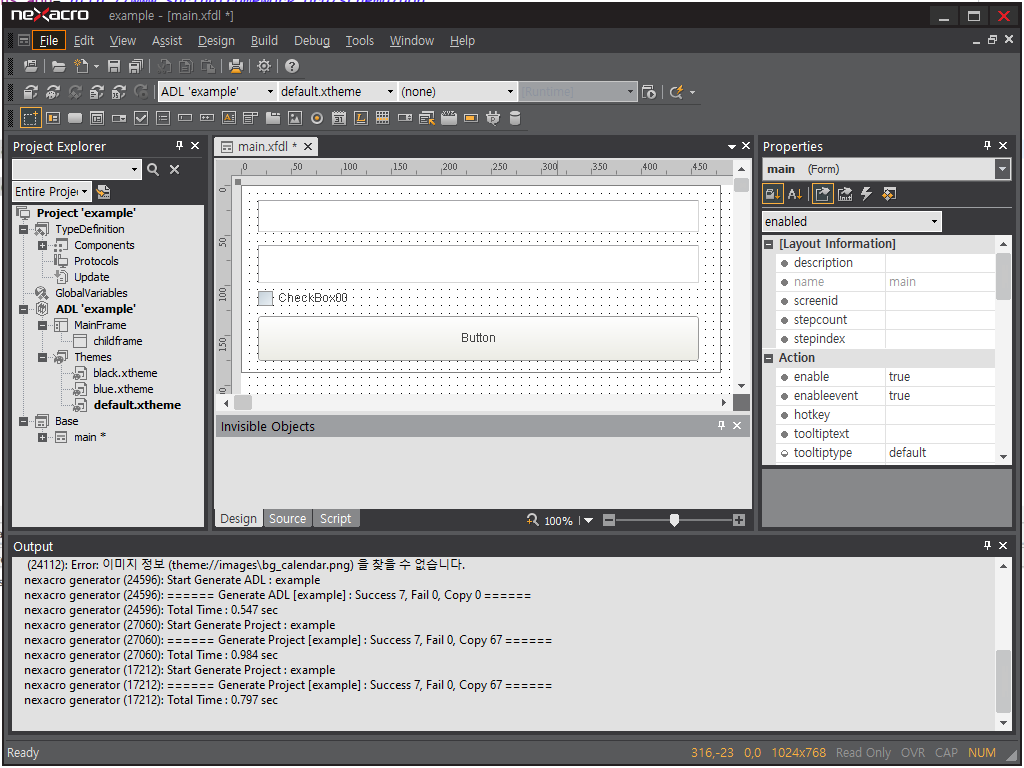The image size is (1024, 768).
Task: Click the zoom-out minus button
Action: point(609,520)
